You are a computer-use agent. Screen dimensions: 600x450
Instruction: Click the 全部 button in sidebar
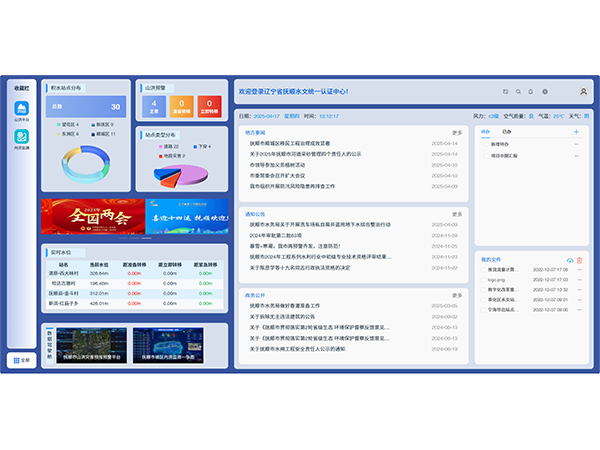tap(21, 359)
